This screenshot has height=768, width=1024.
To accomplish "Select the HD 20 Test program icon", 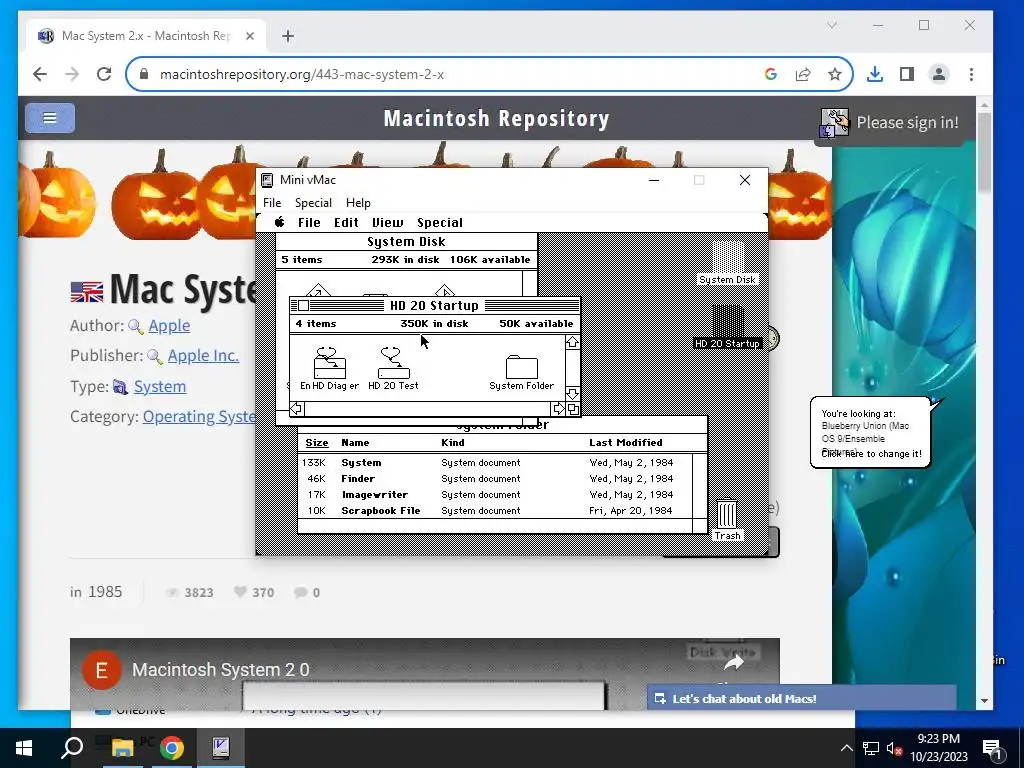I will tap(393, 368).
